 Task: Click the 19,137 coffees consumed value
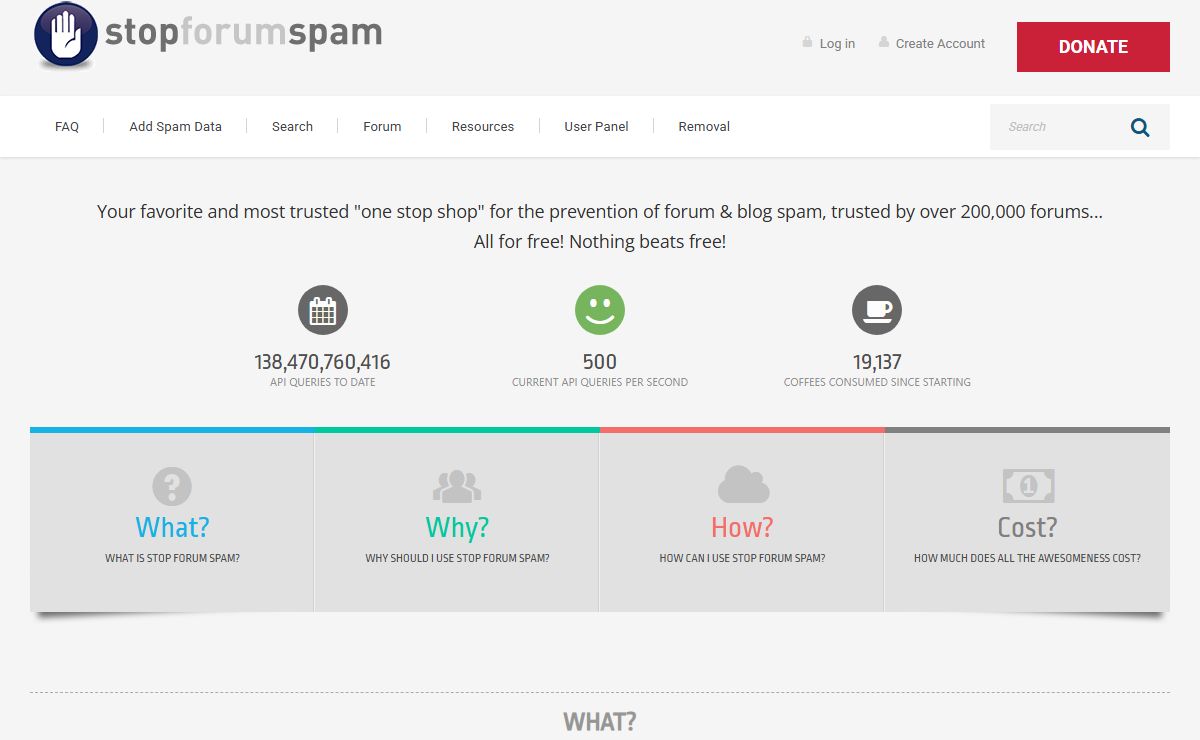click(x=877, y=362)
